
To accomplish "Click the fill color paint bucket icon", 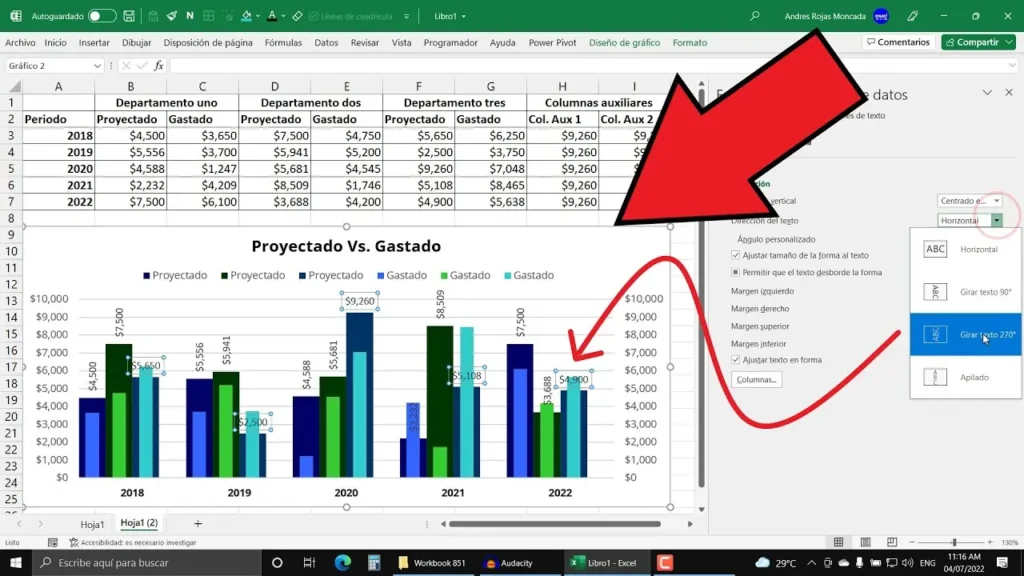I will point(248,16).
